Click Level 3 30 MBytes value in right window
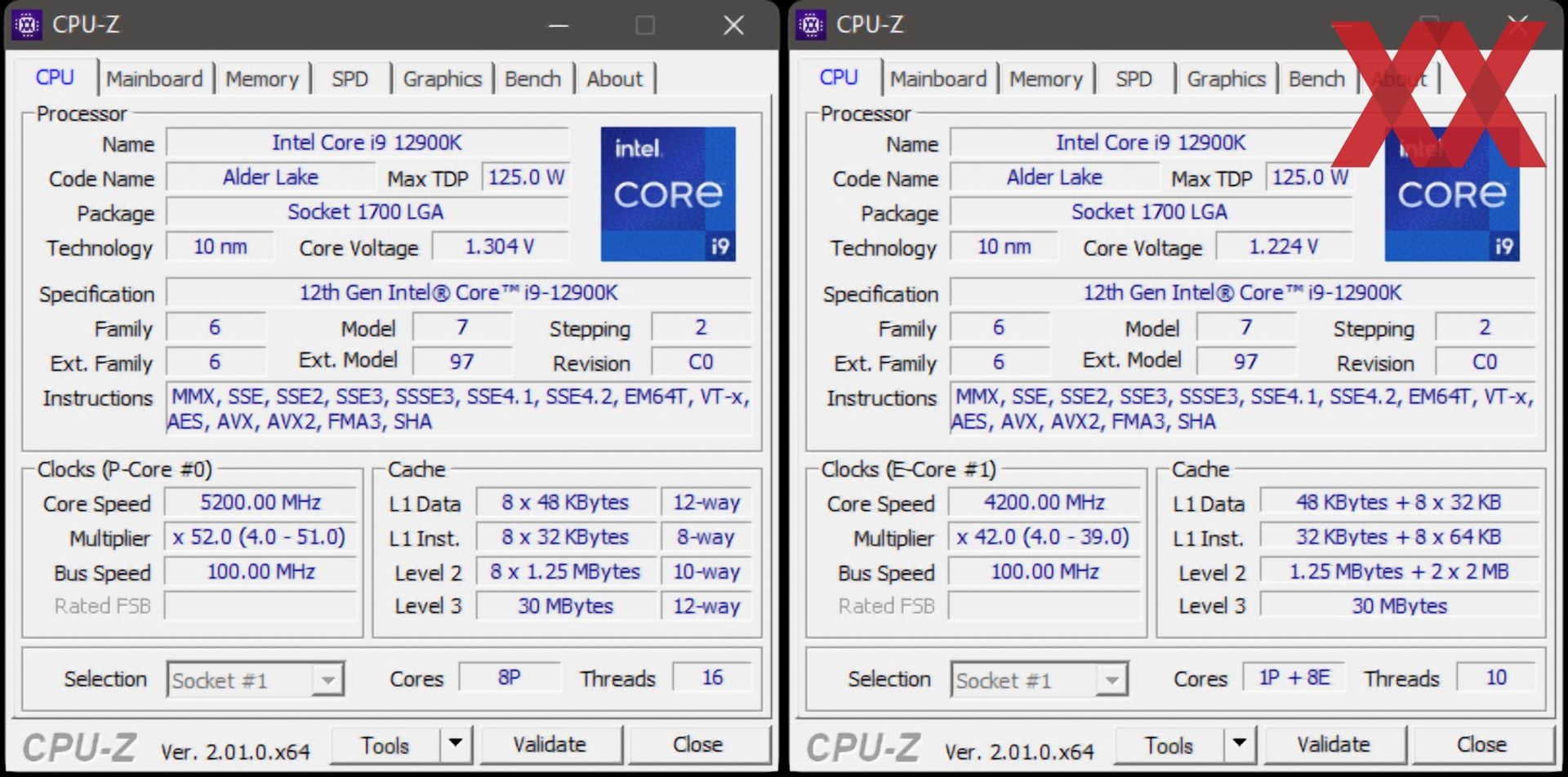 (1399, 606)
